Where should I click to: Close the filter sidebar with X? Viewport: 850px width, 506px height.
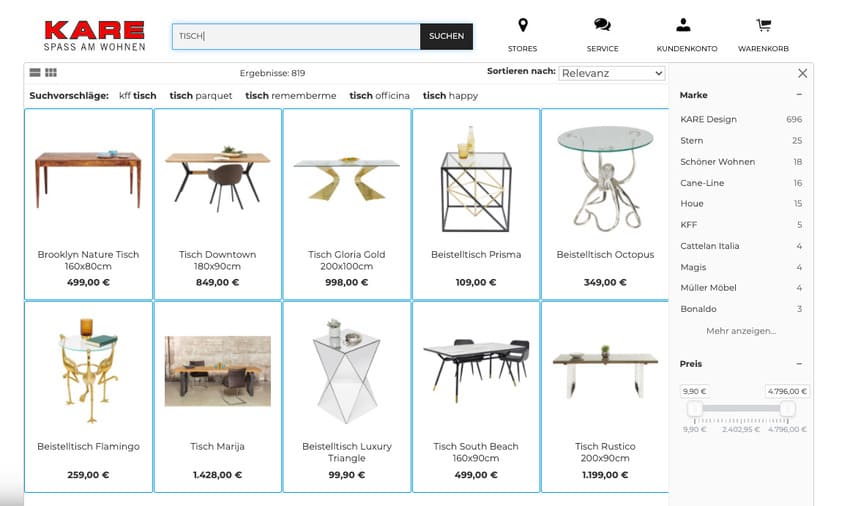tap(803, 73)
